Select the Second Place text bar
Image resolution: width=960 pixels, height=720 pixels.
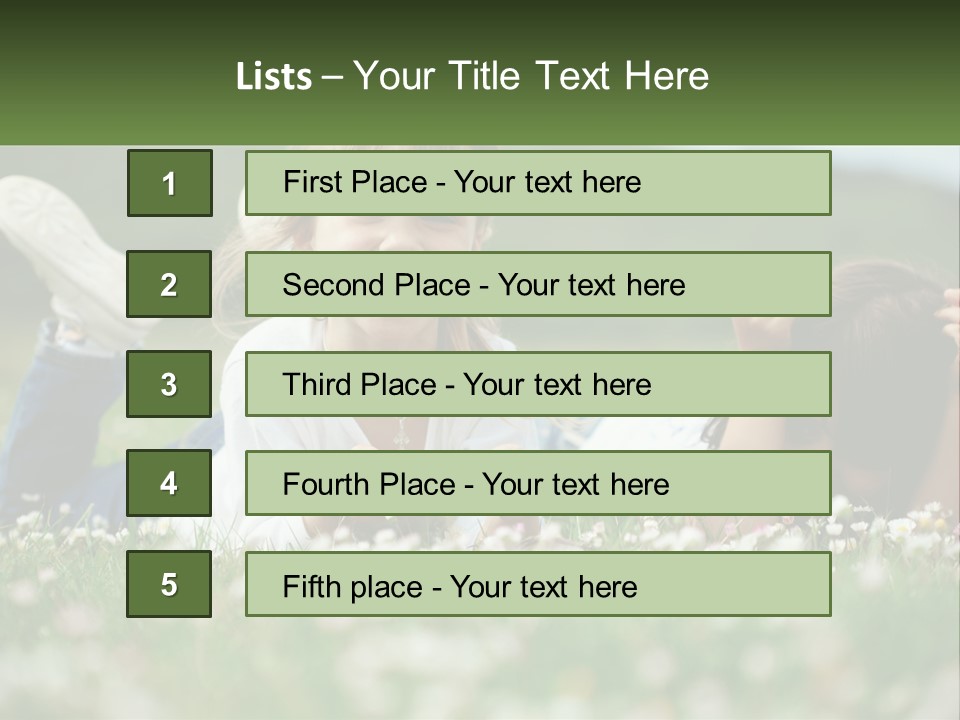click(538, 284)
